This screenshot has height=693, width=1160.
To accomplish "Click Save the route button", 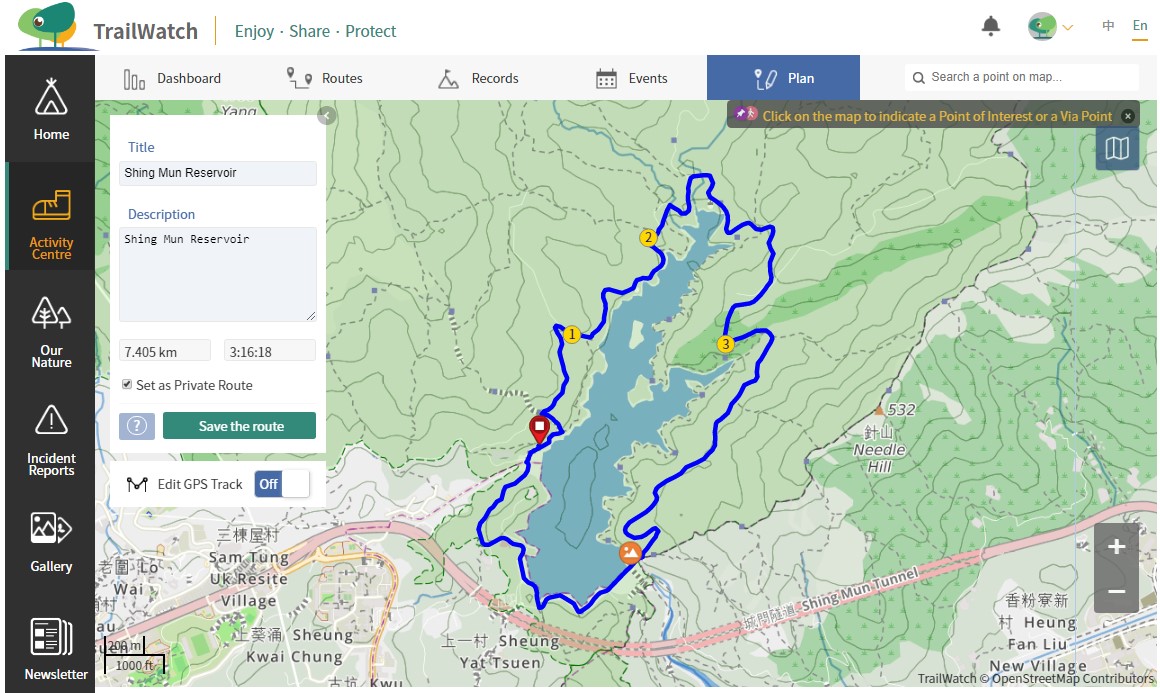I will click(240, 426).
